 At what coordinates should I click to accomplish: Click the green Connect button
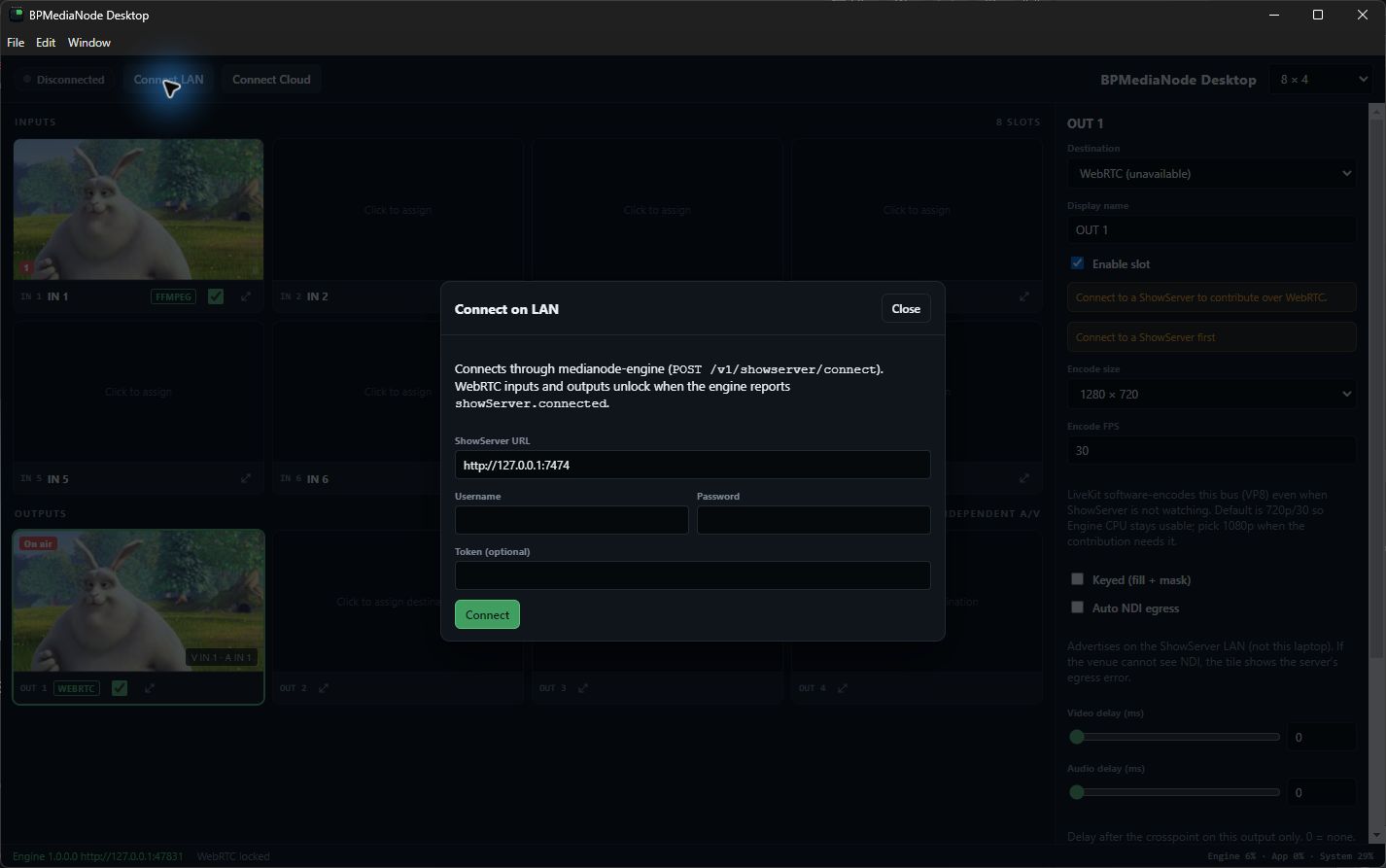pos(487,614)
